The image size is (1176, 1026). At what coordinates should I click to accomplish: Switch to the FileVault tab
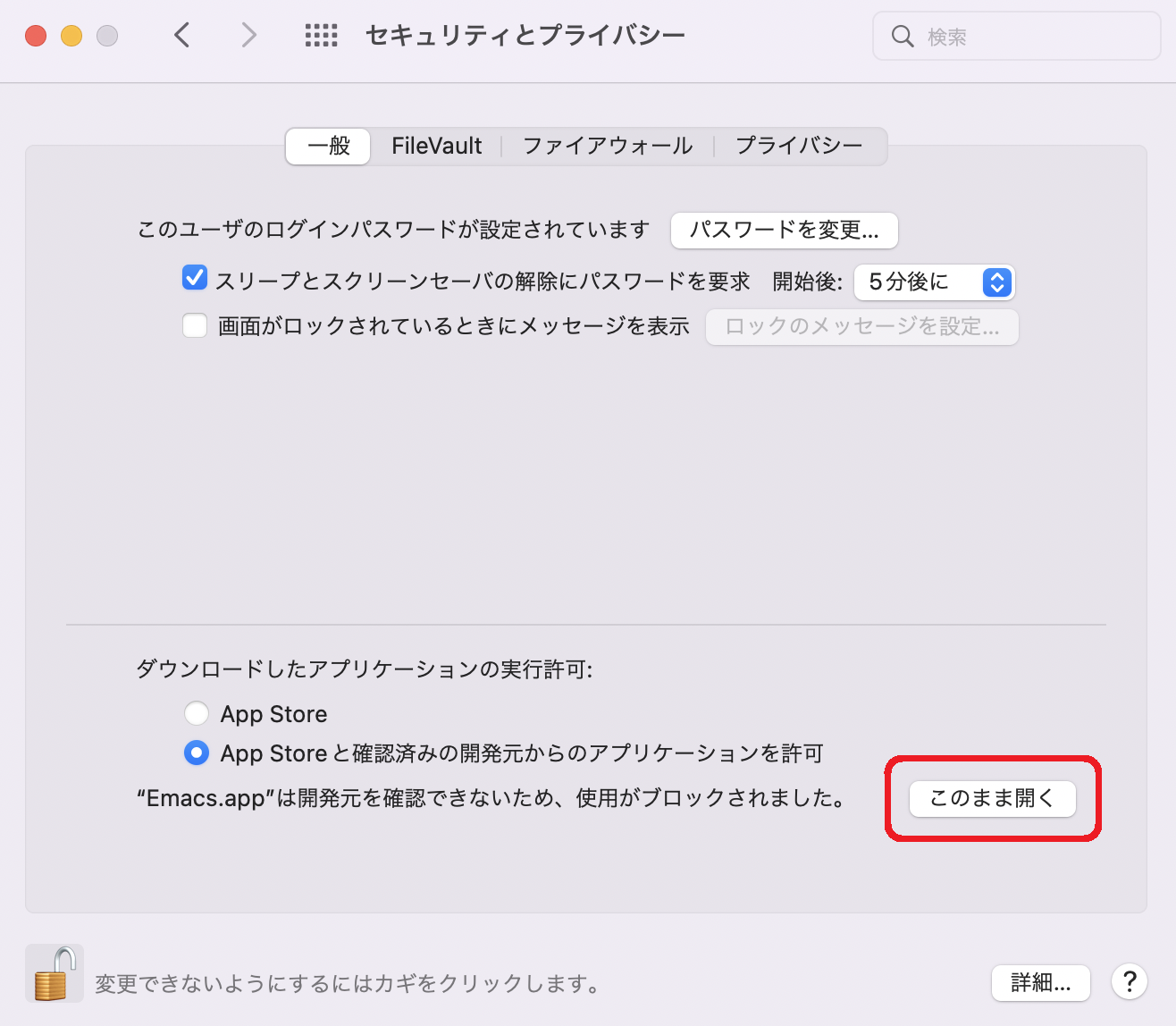(436, 146)
